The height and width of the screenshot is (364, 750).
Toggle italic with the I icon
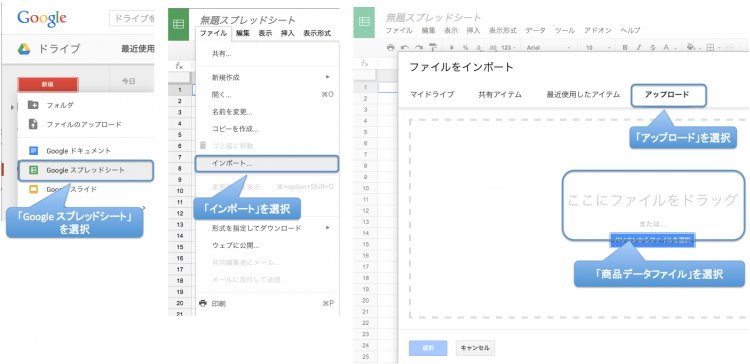tap(639, 48)
